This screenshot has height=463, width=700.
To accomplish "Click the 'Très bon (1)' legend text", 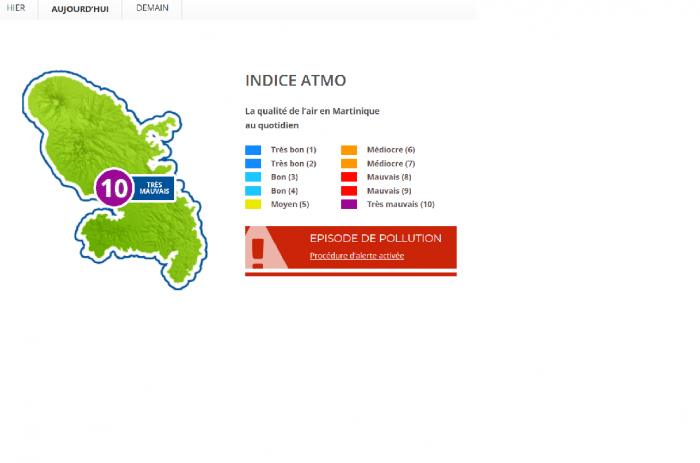I will point(293,150).
